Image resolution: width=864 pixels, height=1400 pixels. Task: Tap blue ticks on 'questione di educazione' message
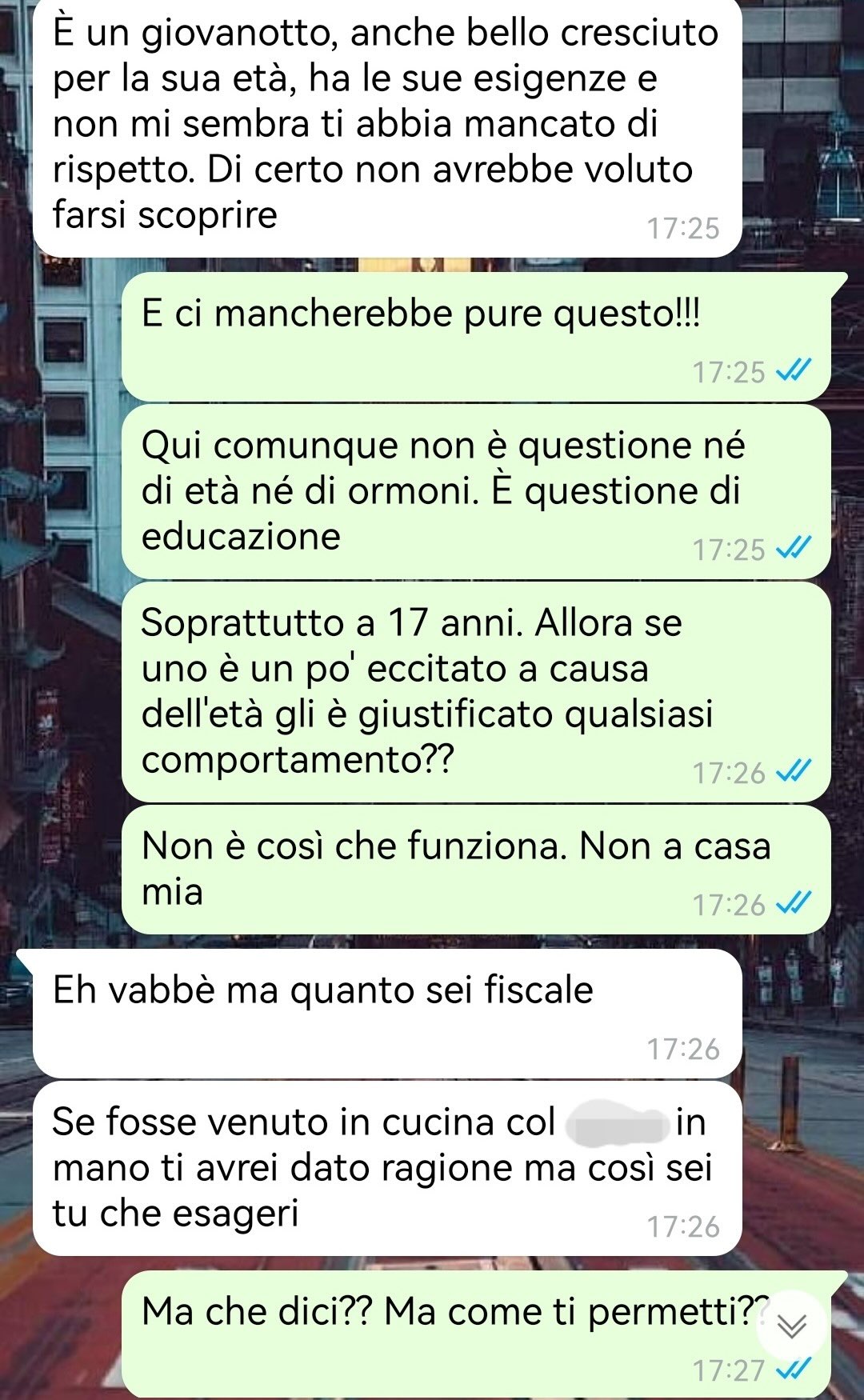pos(794,549)
